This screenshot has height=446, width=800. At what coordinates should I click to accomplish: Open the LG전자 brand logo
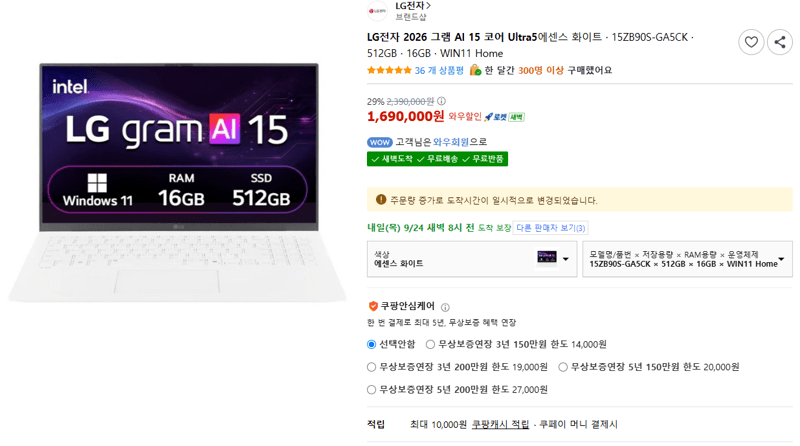[378, 11]
